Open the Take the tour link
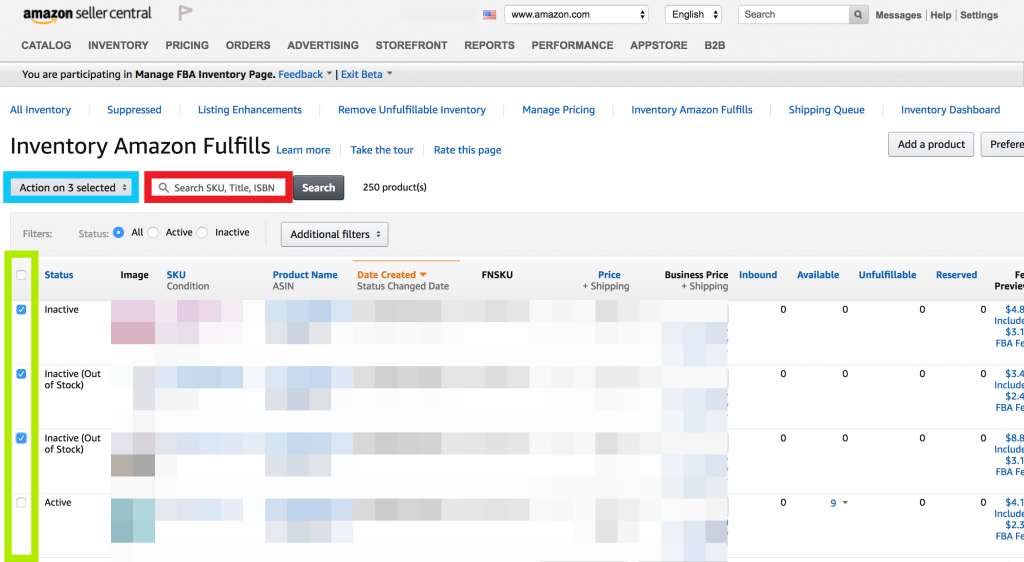Image resolution: width=1024 pixels, height=562 pixels. [382, 150]
